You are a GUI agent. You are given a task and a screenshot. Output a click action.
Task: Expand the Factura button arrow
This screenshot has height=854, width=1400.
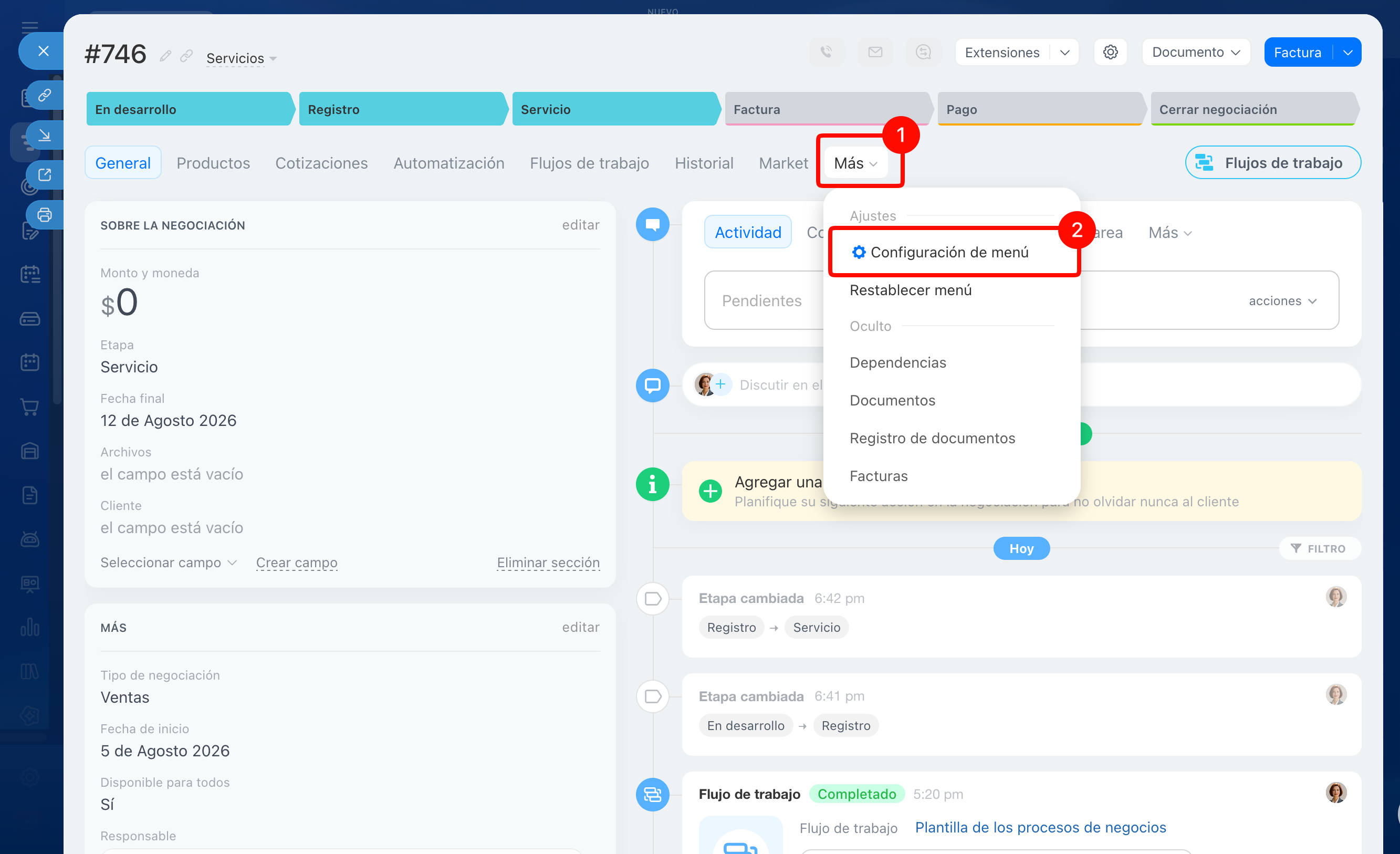pos(1347,53)
